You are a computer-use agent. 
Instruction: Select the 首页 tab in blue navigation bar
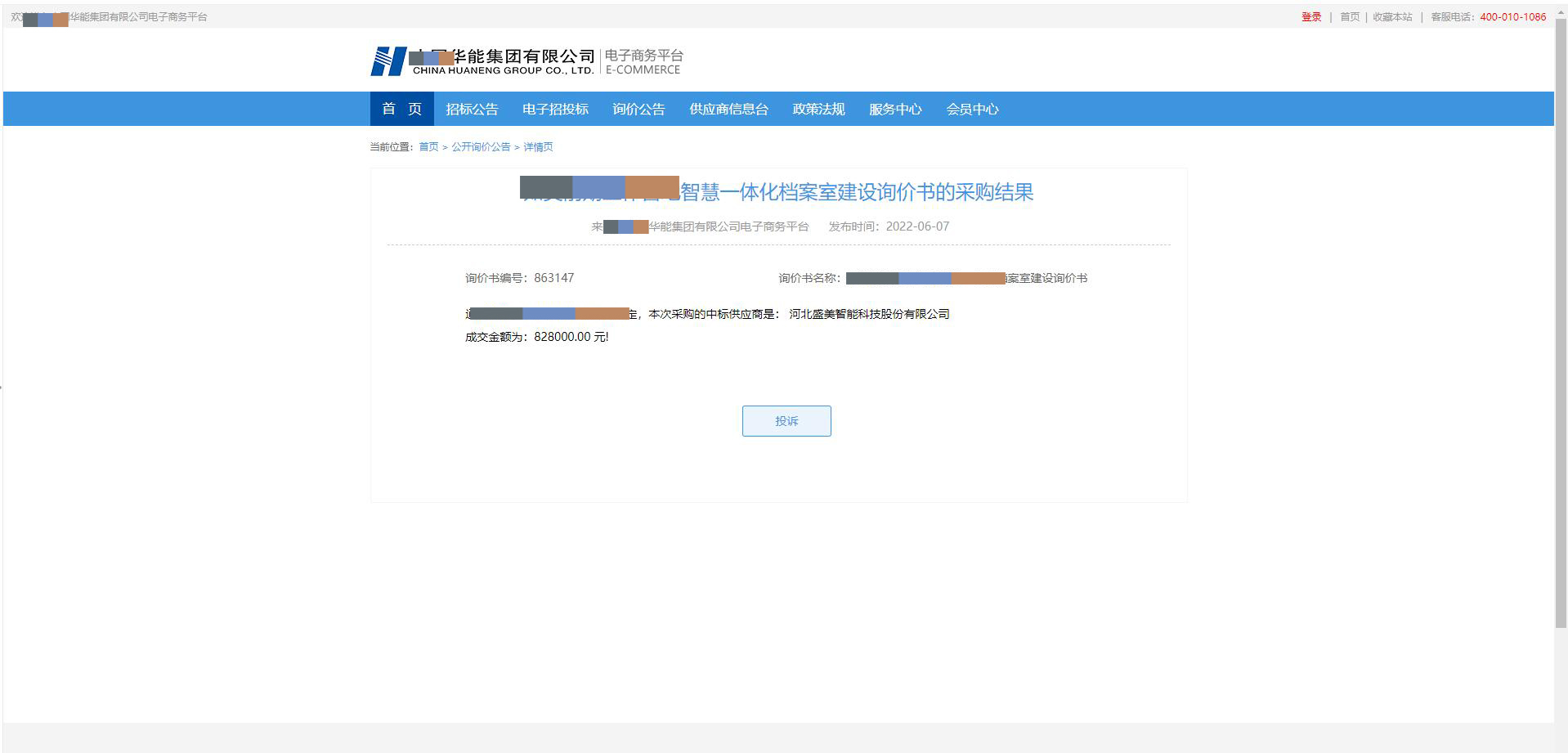point(401,110)
